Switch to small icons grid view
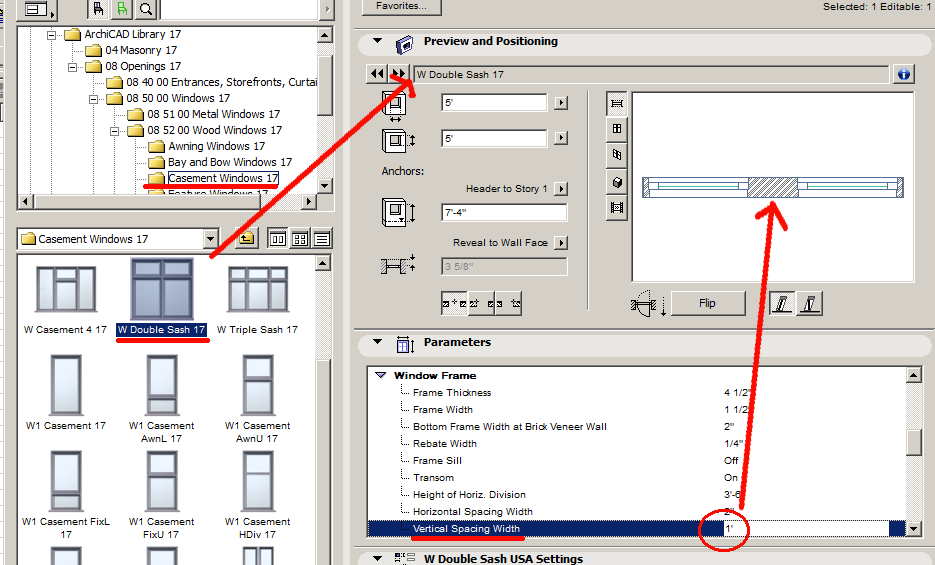Screen dimensions: 935x565 click(x=300, y=239)
